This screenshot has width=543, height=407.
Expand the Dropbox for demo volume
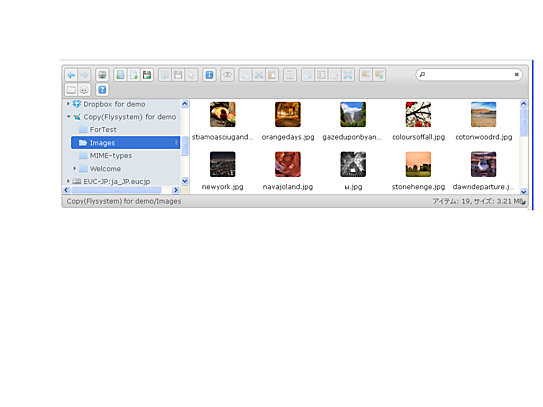coord(68,104)
